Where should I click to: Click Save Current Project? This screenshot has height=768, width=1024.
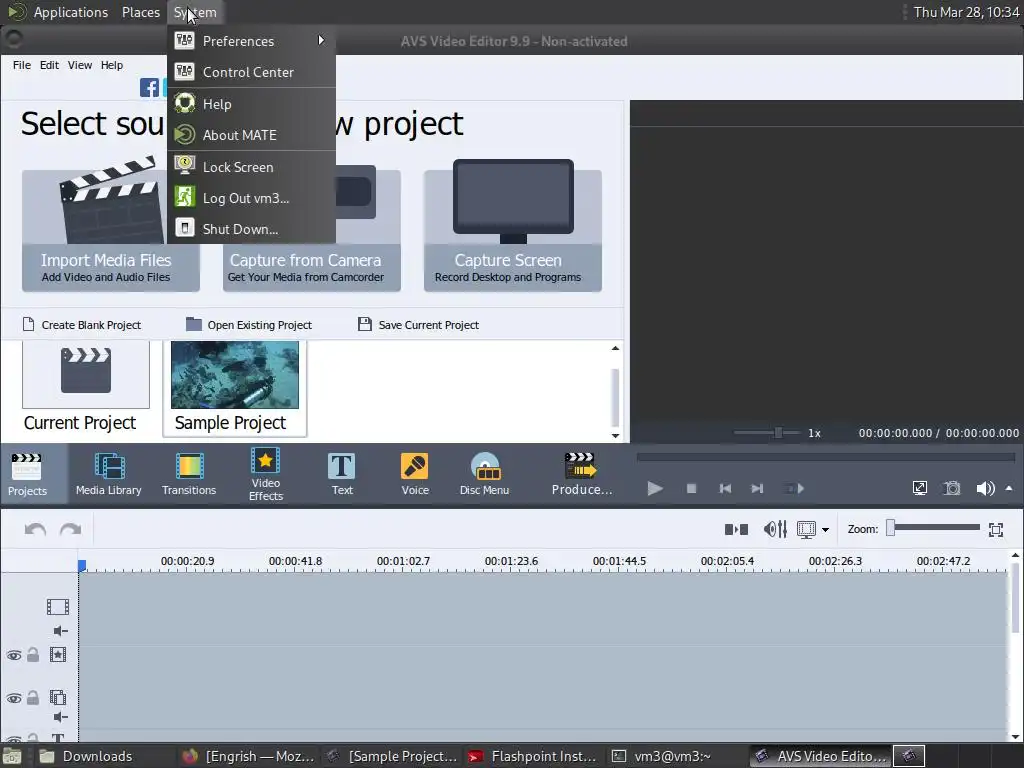[x=419, y=325]
